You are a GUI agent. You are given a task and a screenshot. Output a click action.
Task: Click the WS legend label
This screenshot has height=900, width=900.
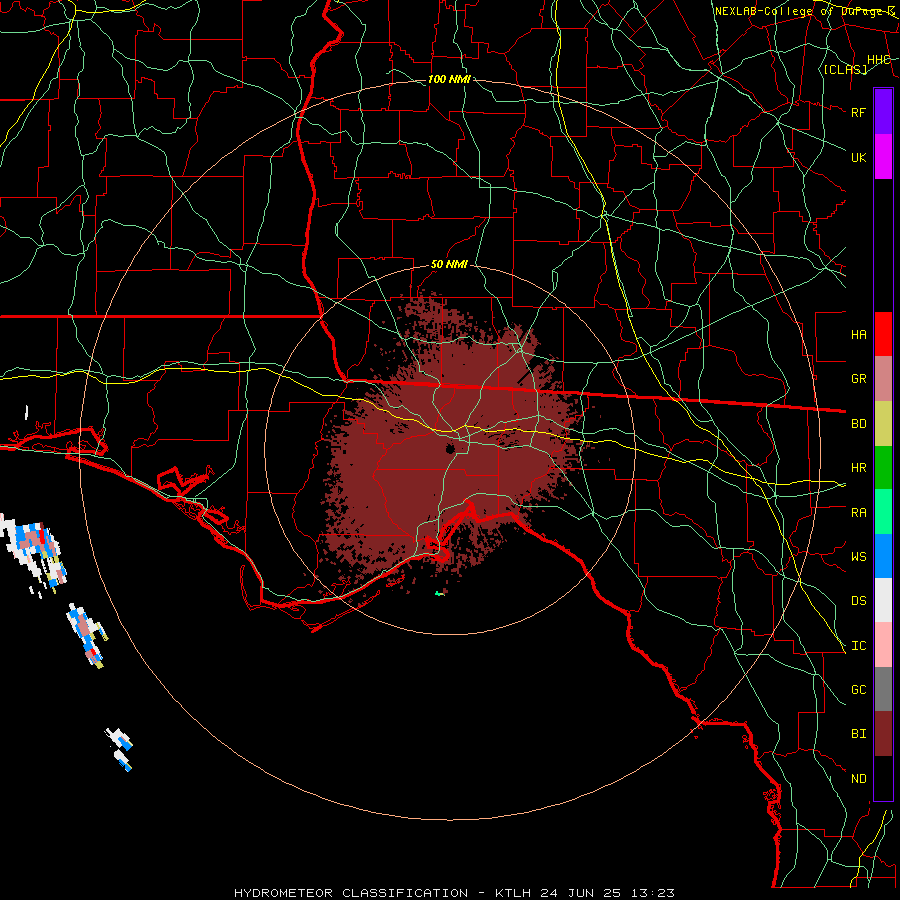[858, 557]
